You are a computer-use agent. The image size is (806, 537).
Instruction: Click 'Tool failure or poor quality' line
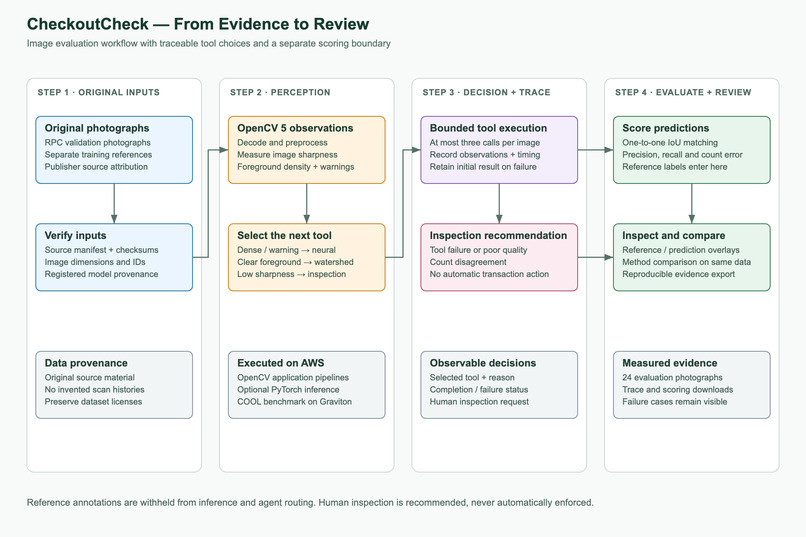pos(479,250)
